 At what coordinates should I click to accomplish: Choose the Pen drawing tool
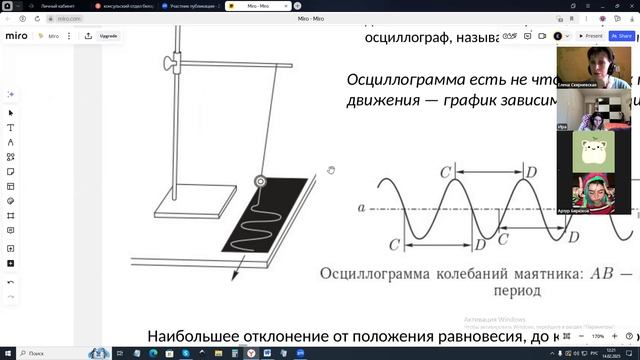tap(11, 142)
